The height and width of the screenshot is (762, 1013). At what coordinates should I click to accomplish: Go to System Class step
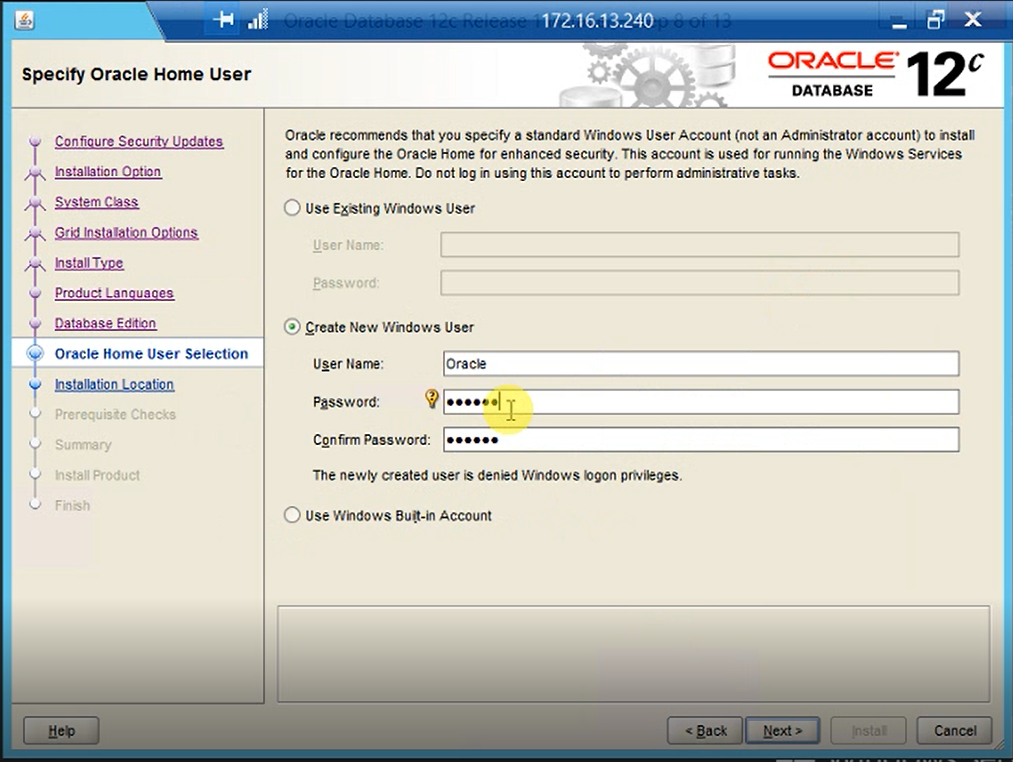(x=96, y=202)
